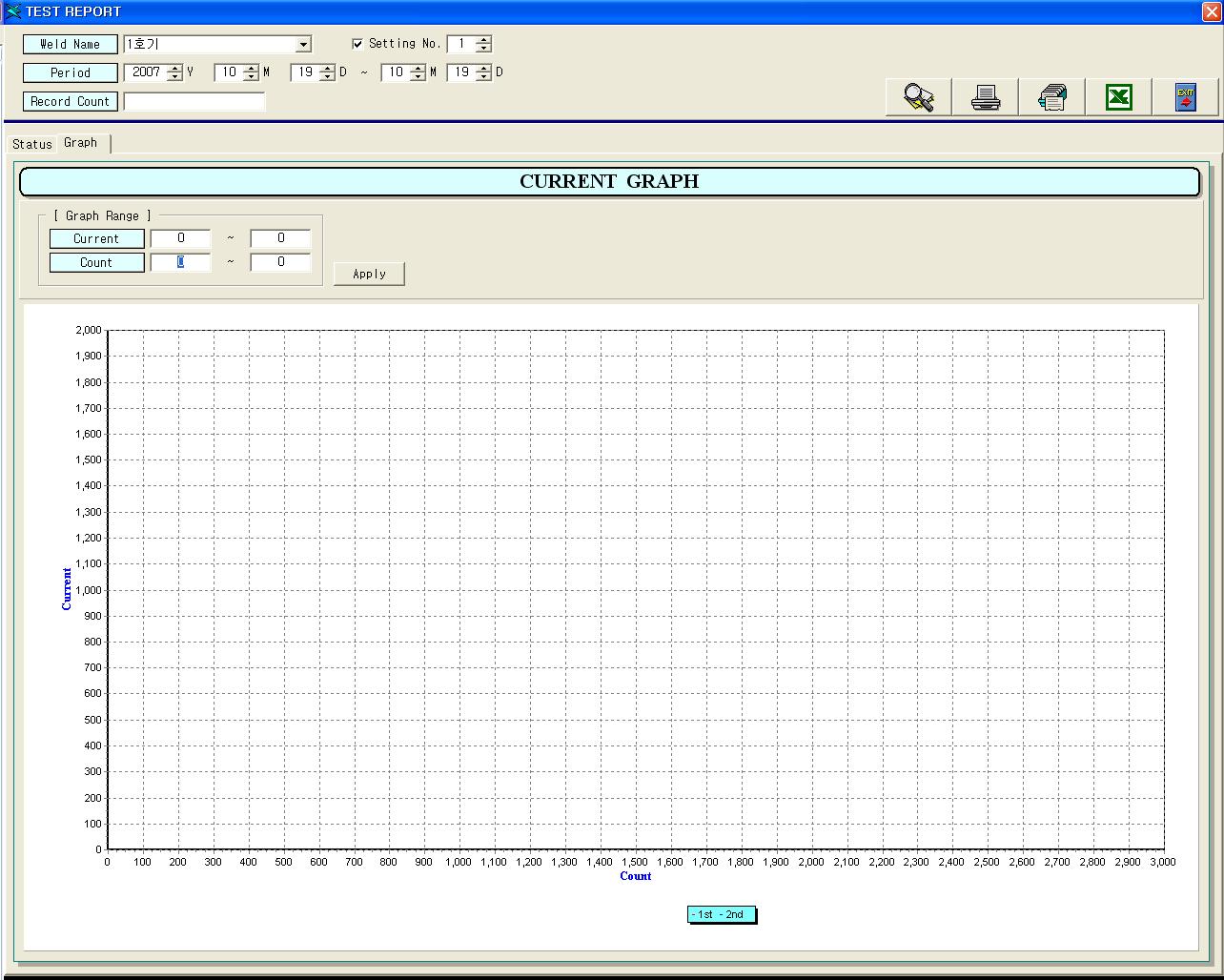1224x980 pixels.
Task: Select the Graph tab
Action: click(x=81, y=143)
